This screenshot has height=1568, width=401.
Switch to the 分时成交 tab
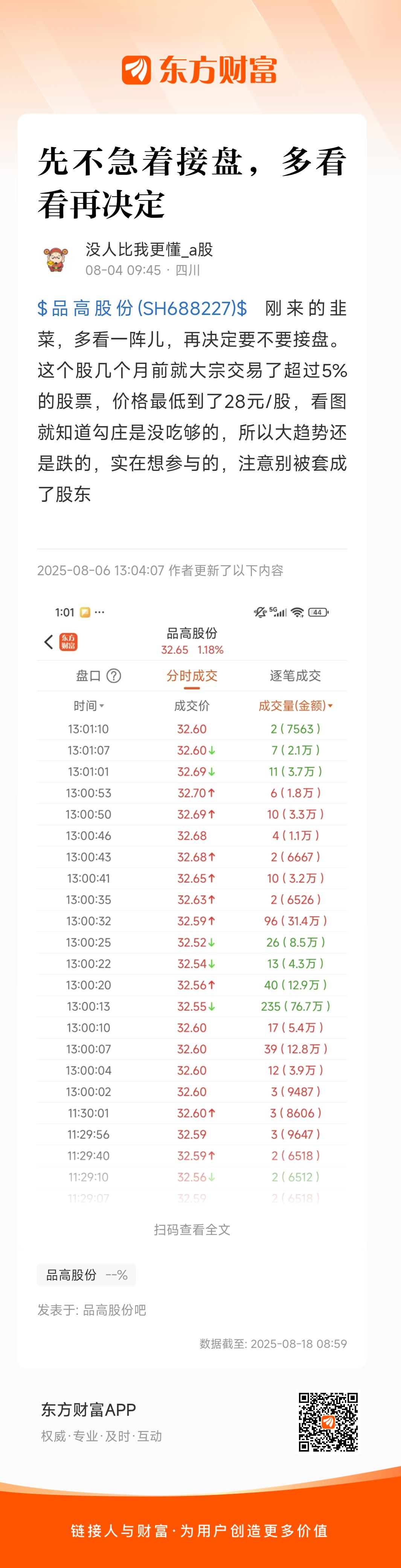pyautogui.click(x=192, y=675)
